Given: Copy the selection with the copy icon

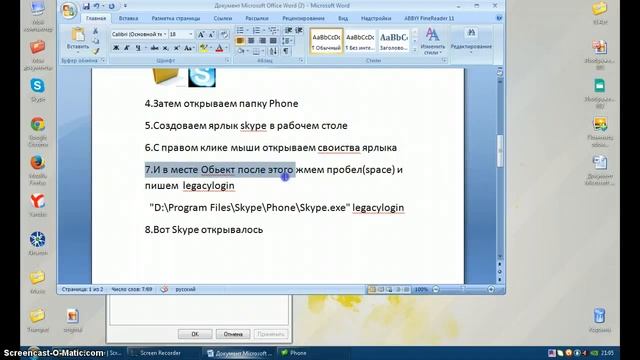Looking at the screenshot, I should pos(95,41).
